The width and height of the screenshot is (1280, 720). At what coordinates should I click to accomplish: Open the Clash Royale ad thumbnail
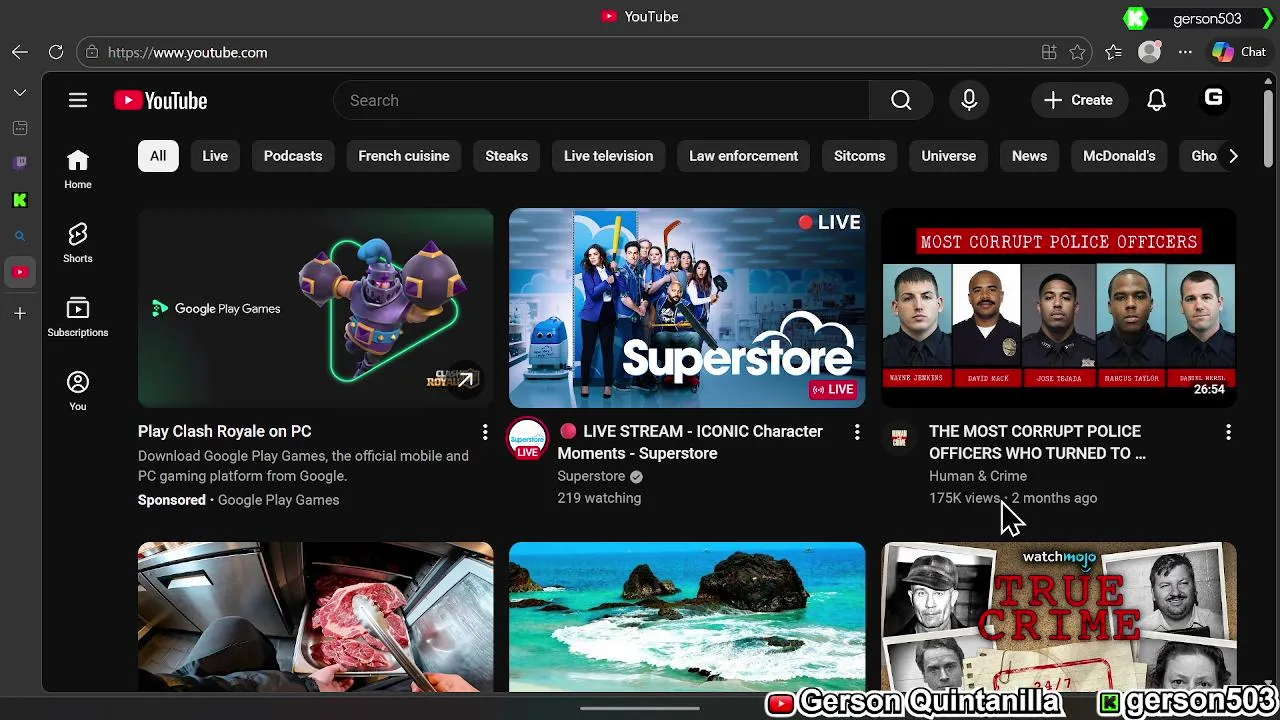tap(316, 308)
